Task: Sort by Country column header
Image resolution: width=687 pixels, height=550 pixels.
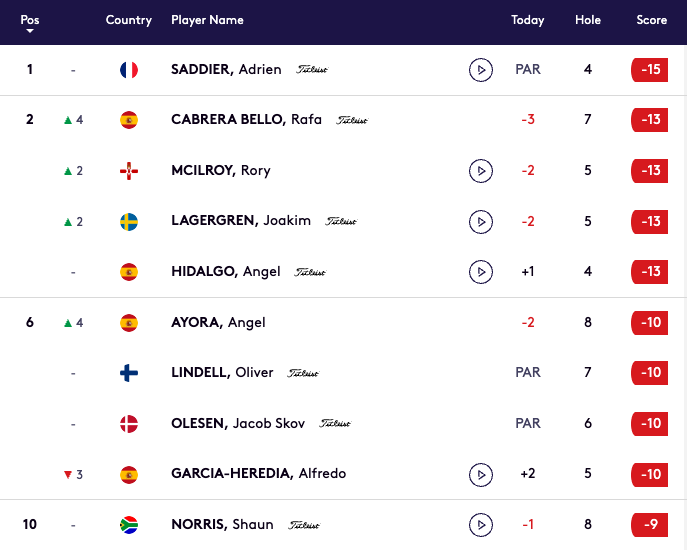Action: coord(129,20)
